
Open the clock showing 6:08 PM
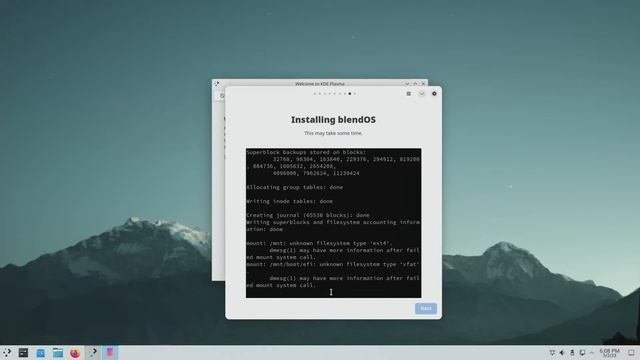coord(609,353)
